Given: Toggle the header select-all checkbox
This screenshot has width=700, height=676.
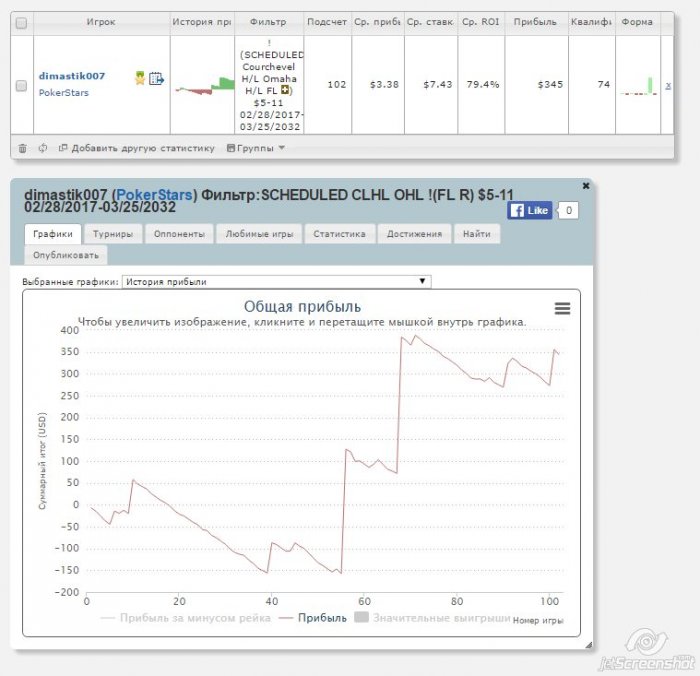Looking at the screenshot, I should [21, 23].
